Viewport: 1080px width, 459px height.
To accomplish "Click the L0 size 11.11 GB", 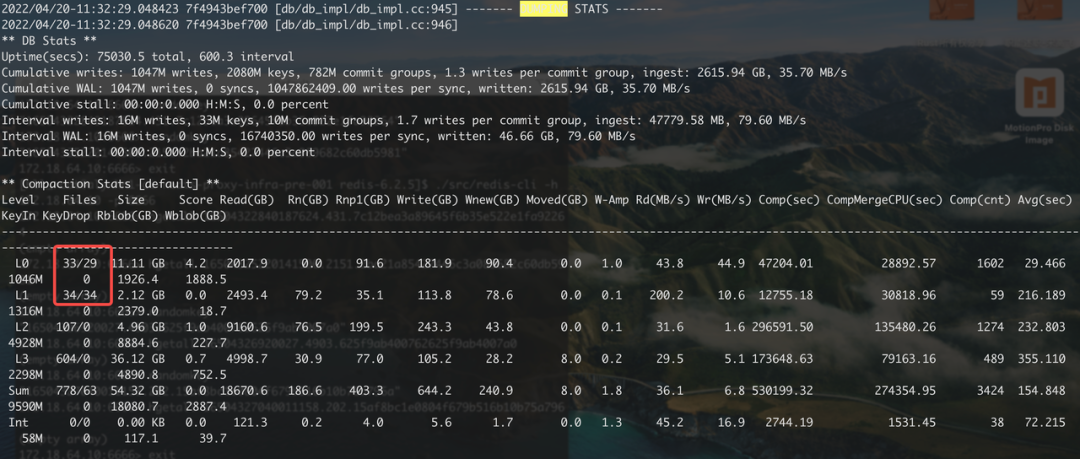I will tap(138, 263).
